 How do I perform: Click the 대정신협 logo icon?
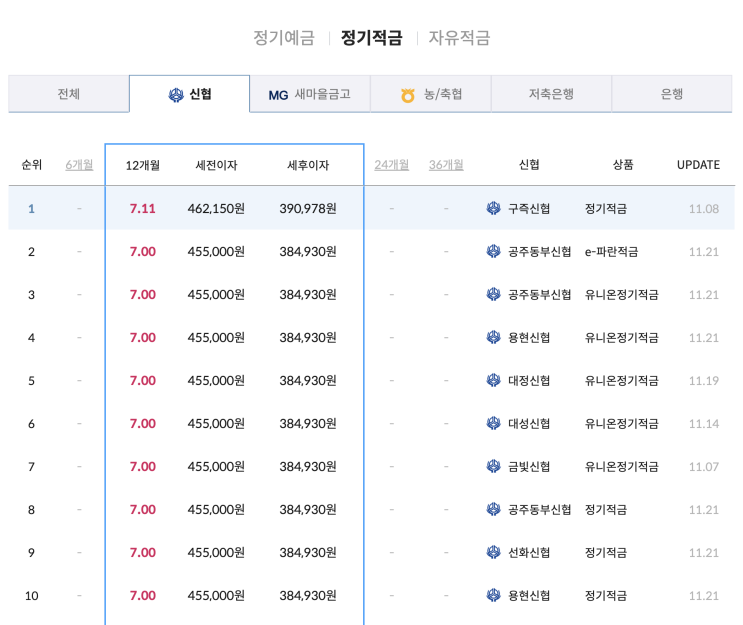click(x=493, y=380)
